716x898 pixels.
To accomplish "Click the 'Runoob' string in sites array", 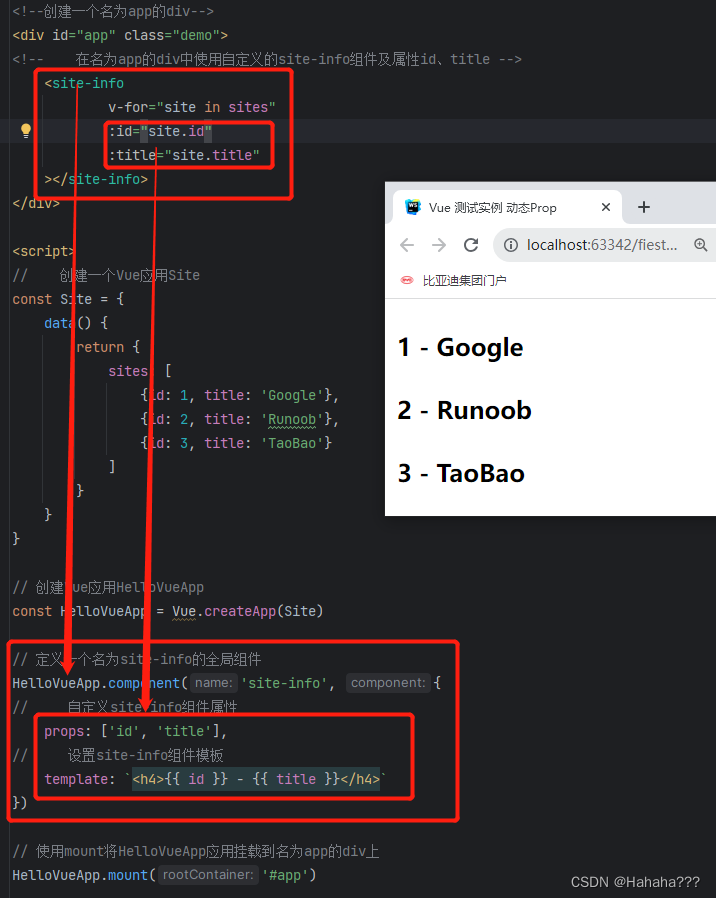I will 292,420.
